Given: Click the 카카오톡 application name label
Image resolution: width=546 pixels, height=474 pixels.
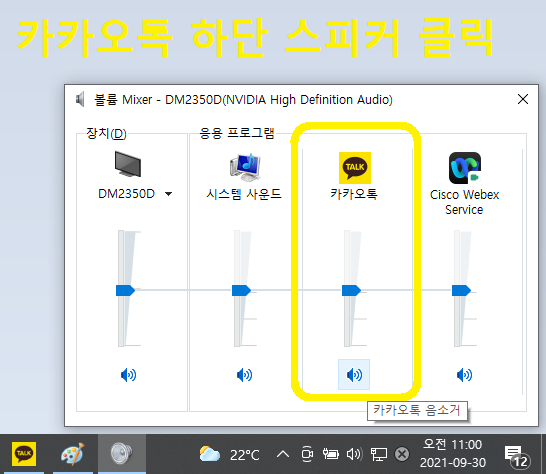Looking at the screenshot, I should 354,194.
